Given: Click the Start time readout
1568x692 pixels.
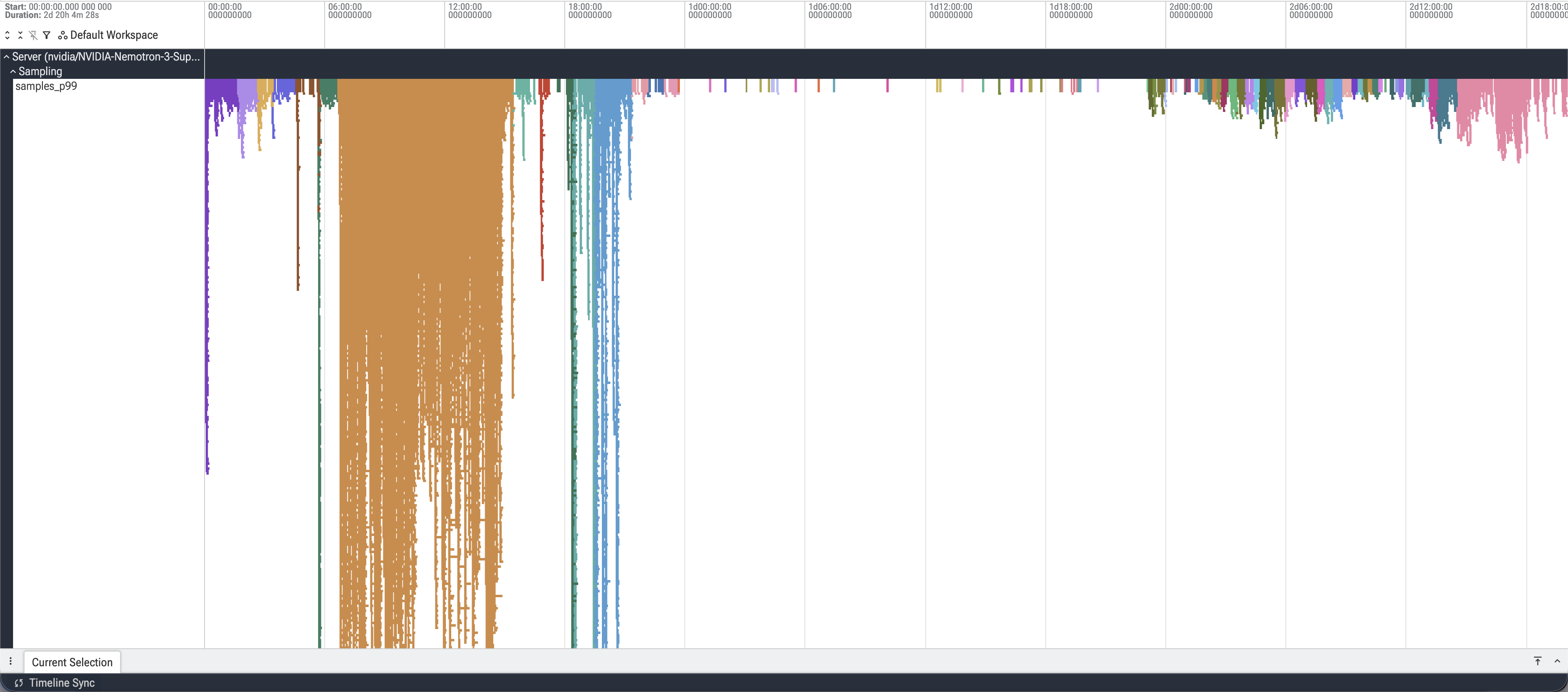Looking at the screenshot, I should coord(58,7).
